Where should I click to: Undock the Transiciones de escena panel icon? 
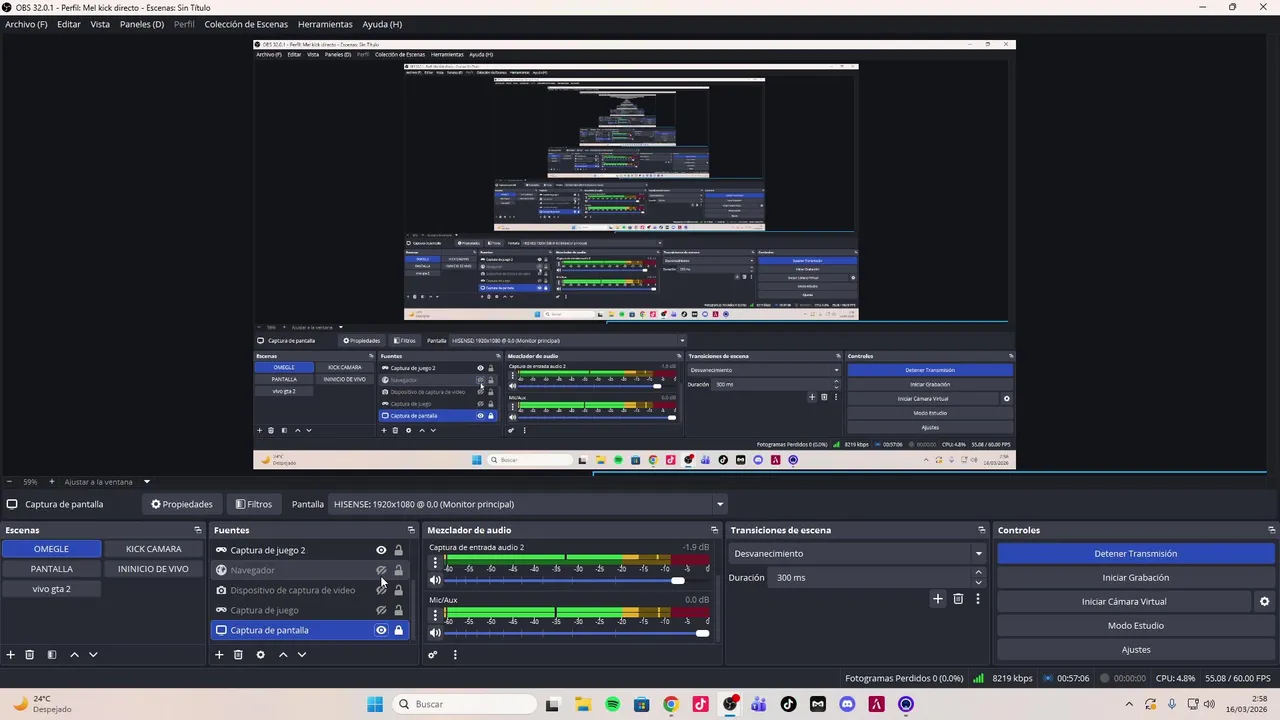click(x=982, y=530)
